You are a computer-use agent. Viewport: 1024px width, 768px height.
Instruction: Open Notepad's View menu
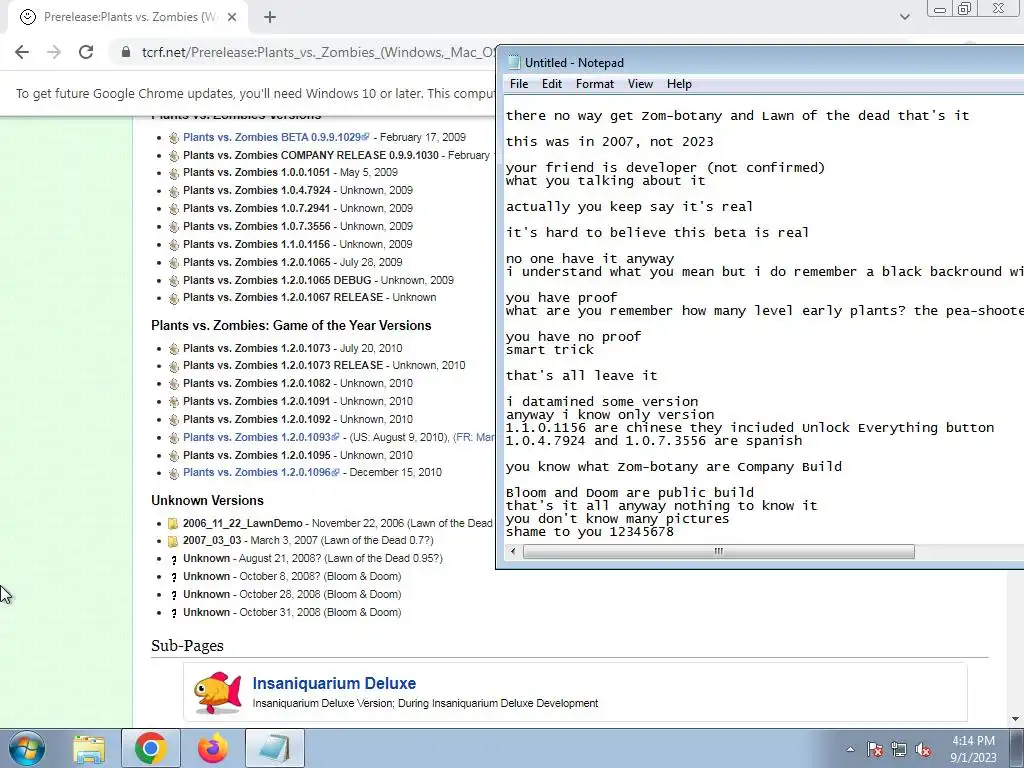tap(640, 84)
